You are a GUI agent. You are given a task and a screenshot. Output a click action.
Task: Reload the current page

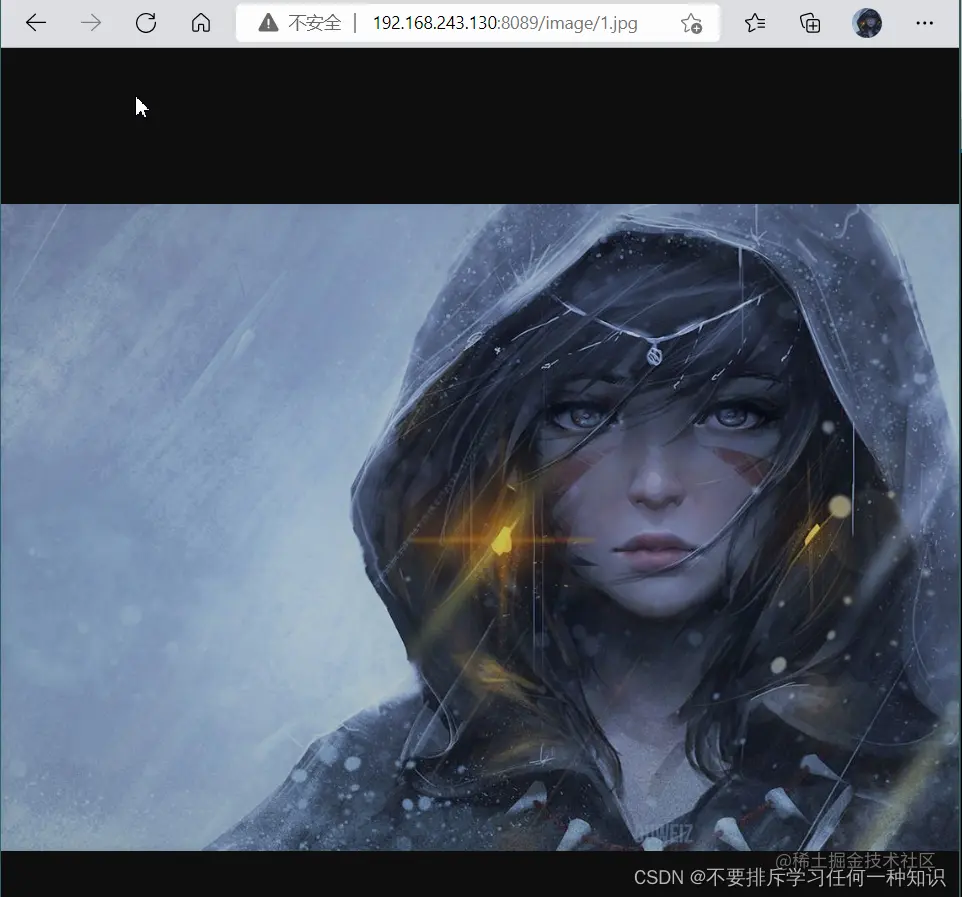[146, 23]
